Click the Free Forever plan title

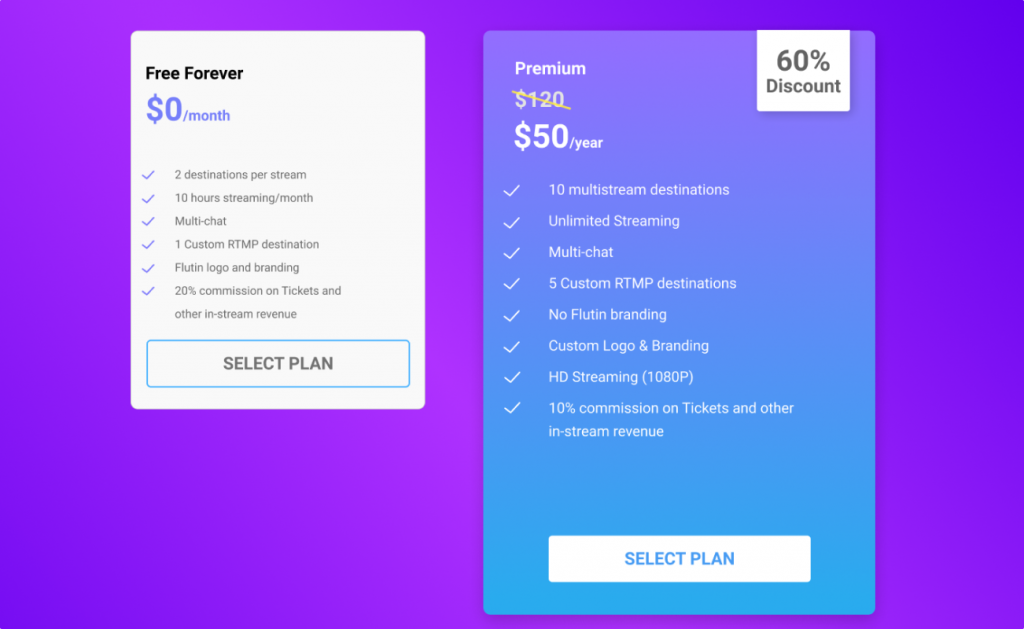194,73
